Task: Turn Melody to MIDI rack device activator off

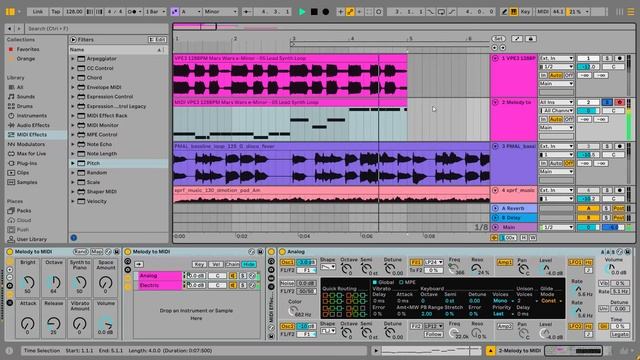Action: (x=10, y=252)
